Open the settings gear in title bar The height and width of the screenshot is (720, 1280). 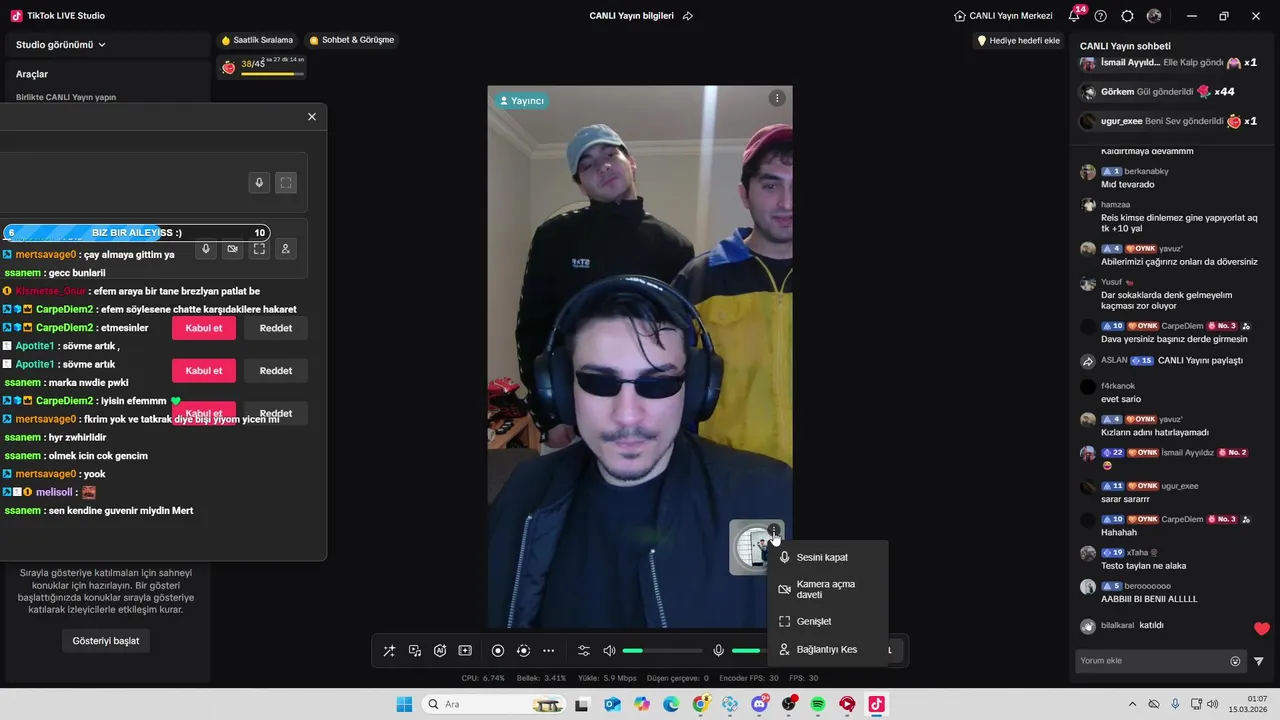point(1128,16)
